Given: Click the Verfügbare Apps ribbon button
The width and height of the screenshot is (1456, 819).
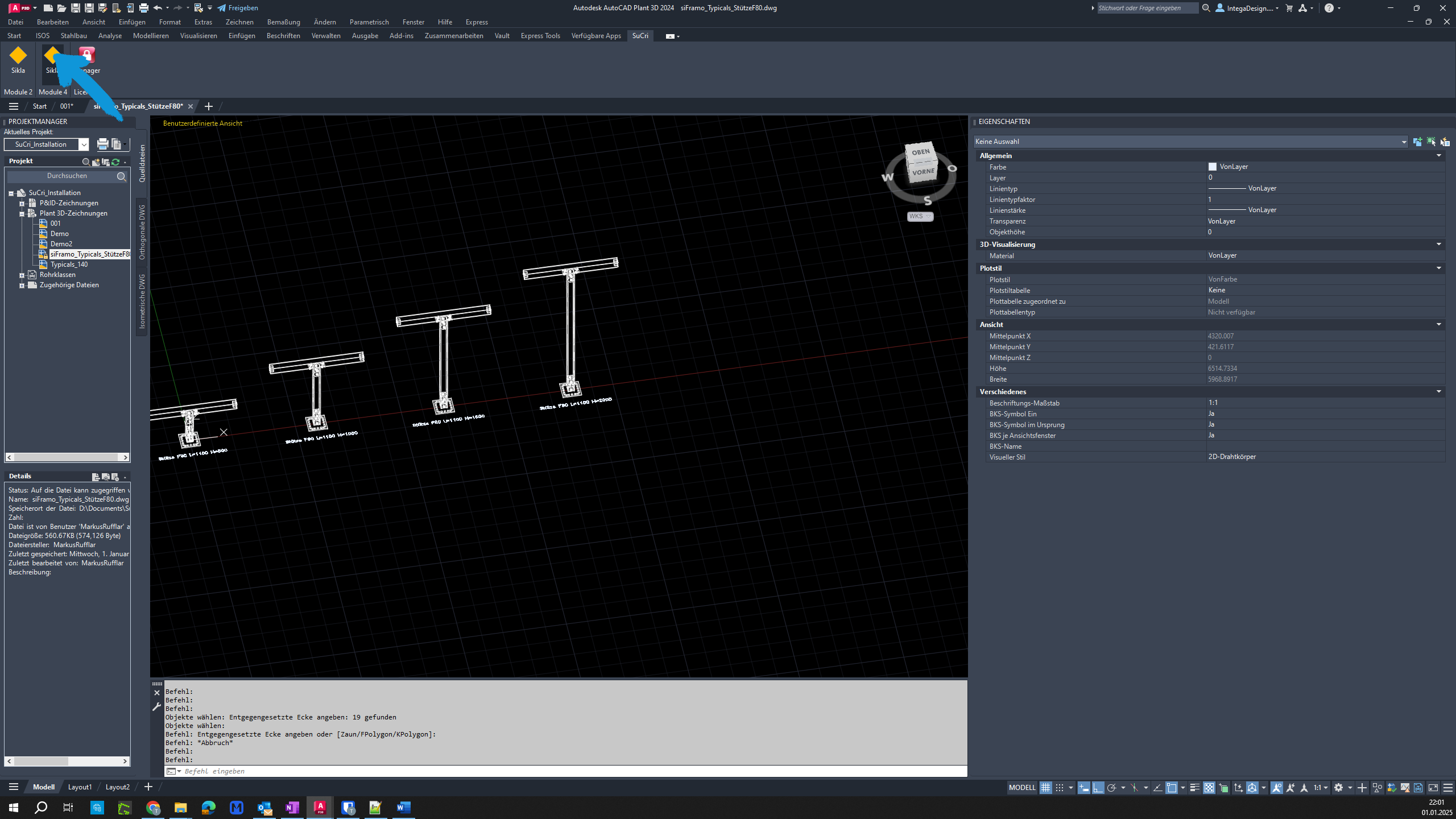Looking at the screenshot, I should click(596, 36).
